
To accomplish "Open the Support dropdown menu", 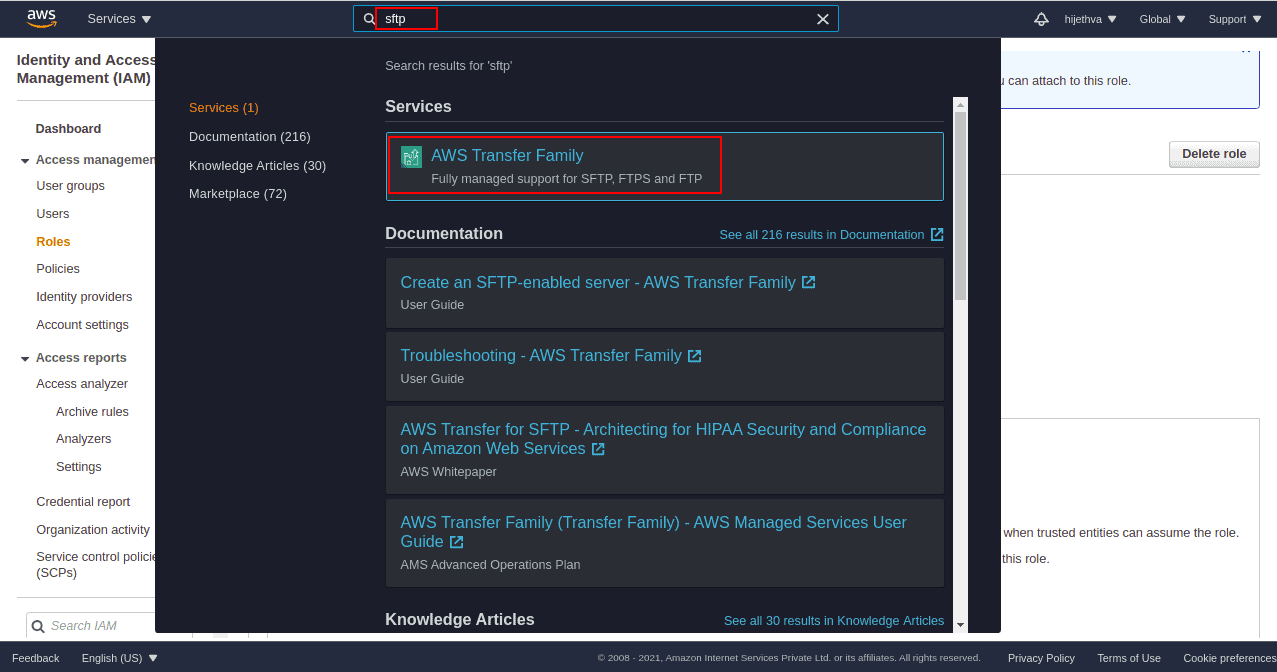I will pos(1235,19).
